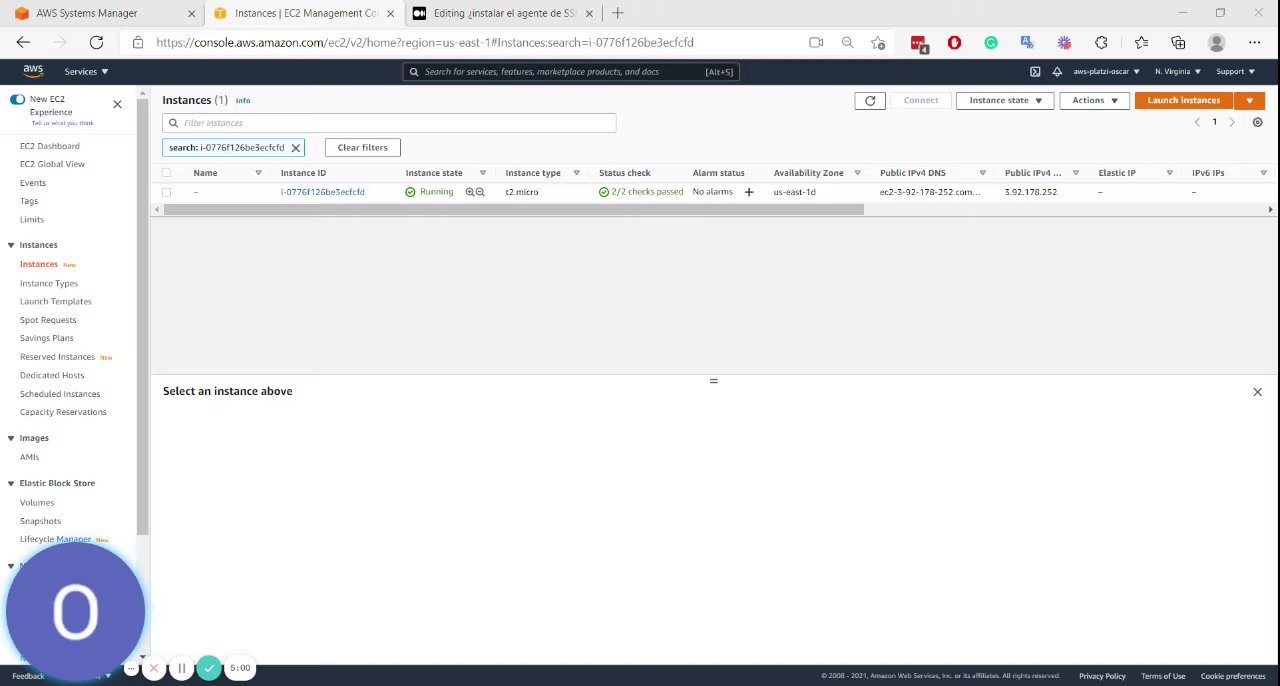The height and width of the screenshot is (686, 1280).
Task: Open Terms of Use footer link
Action: pos(1163,676)
